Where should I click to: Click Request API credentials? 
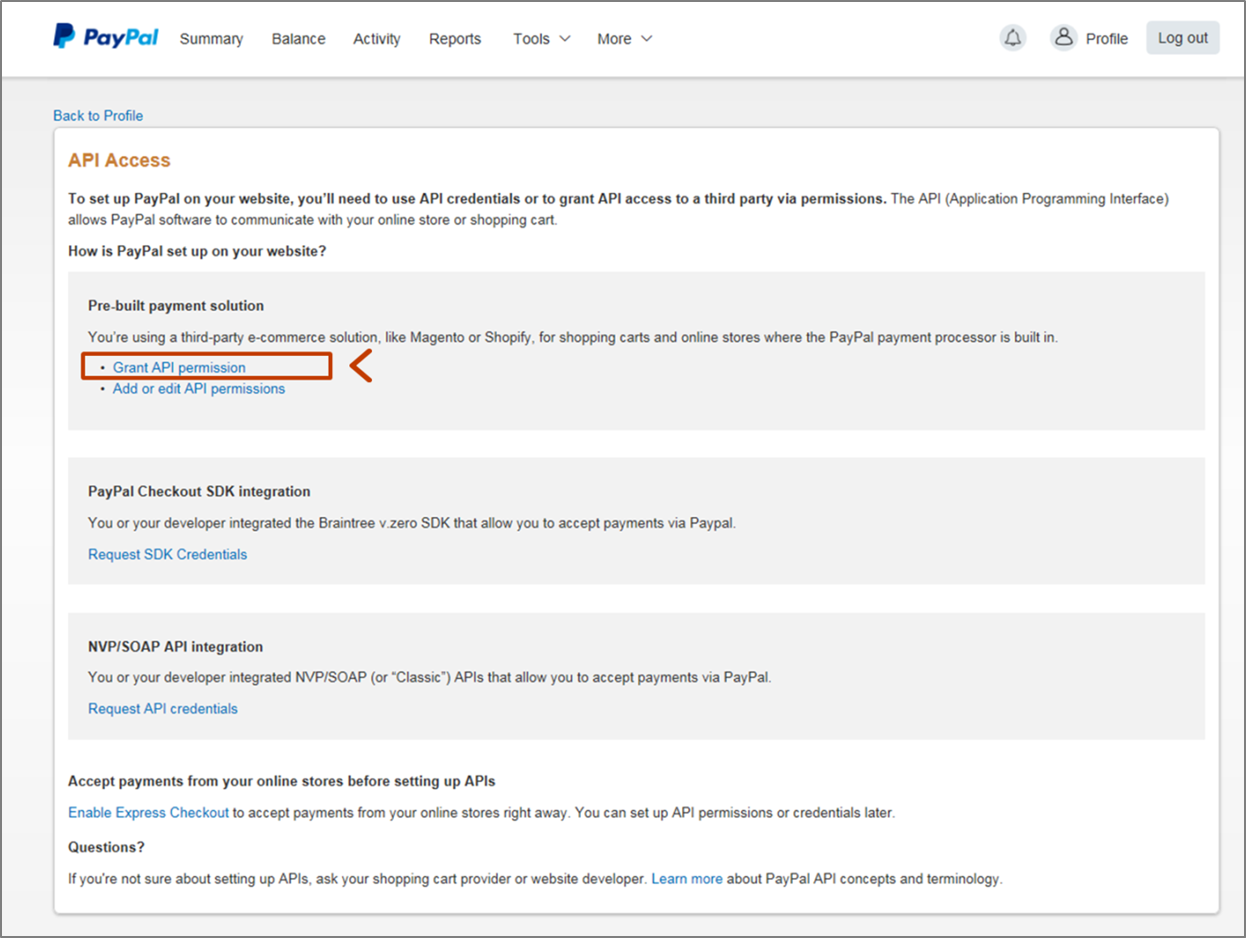tap(163, 708)
